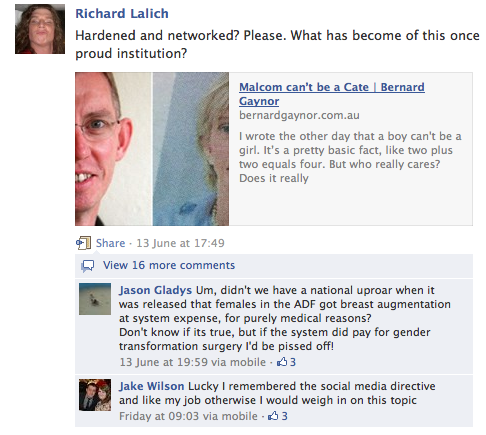The height and width of the screenshot is (435, 486).
Task: Click the Friday at 09:03 comment timestamp
Action: pyautogui.click(x=159, y=416)
